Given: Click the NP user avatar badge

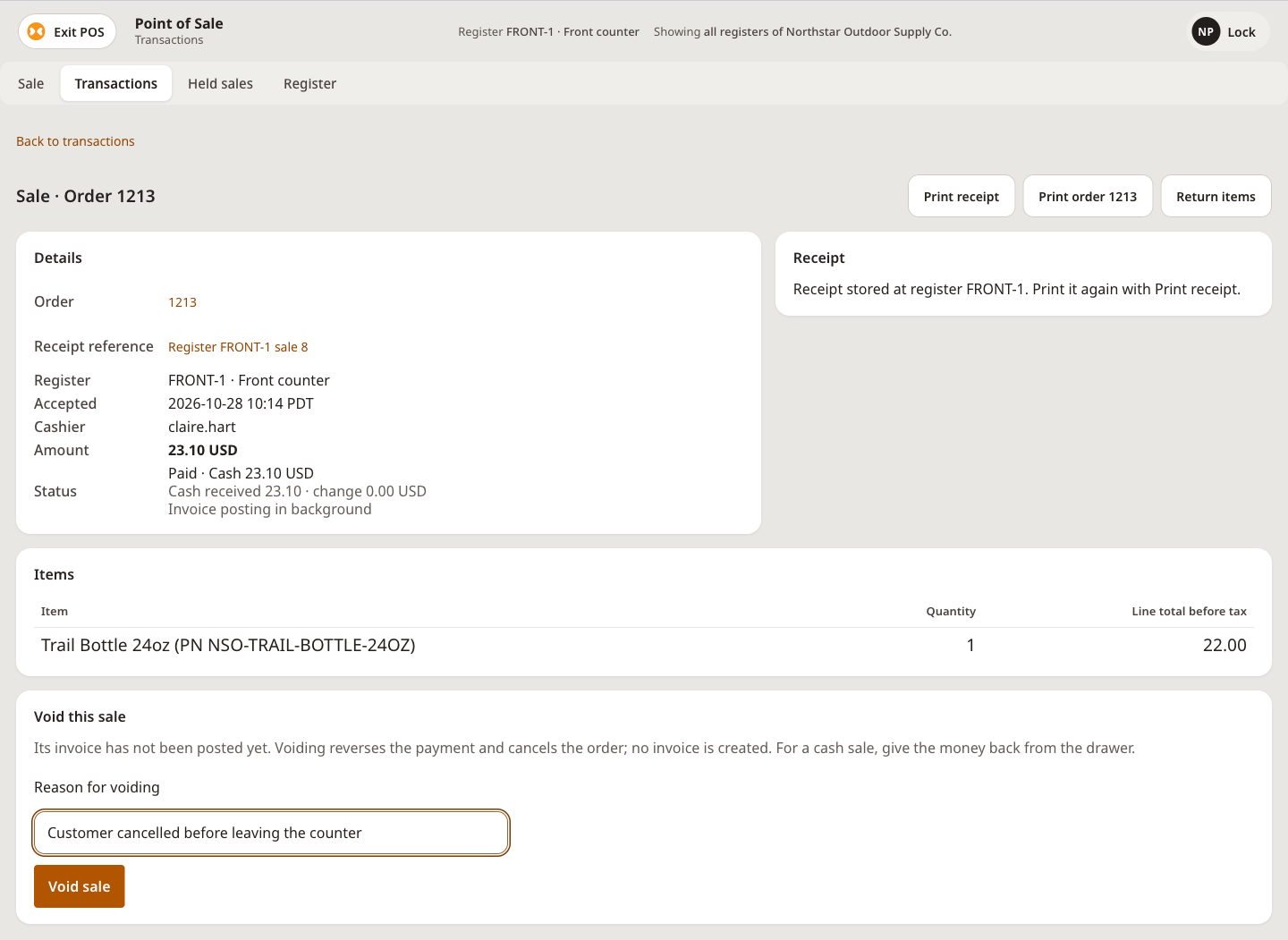Looking at the screenshot, I should click(1206, 32).
